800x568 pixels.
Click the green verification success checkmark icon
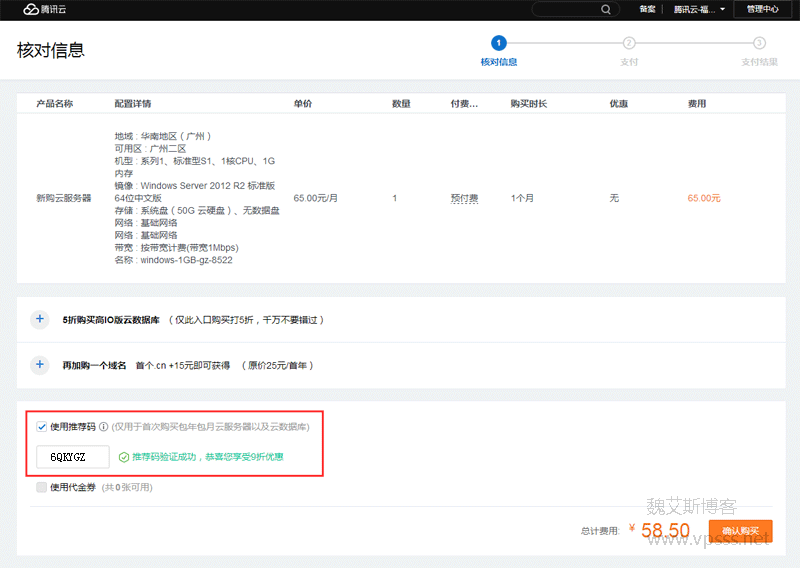[124, 457]
